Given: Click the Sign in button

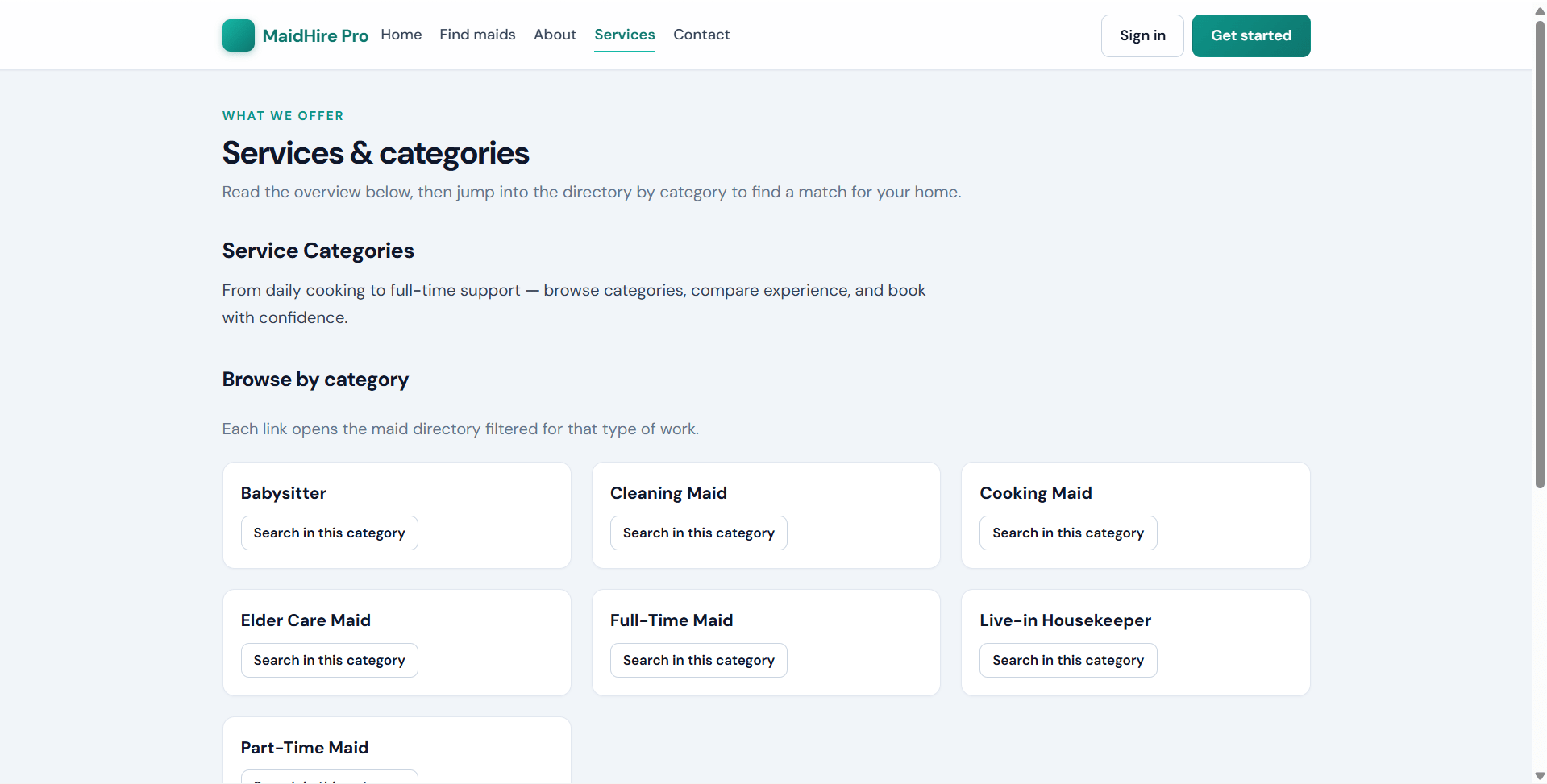Looking at the screenshot, I should click(x=1142, y=35).
